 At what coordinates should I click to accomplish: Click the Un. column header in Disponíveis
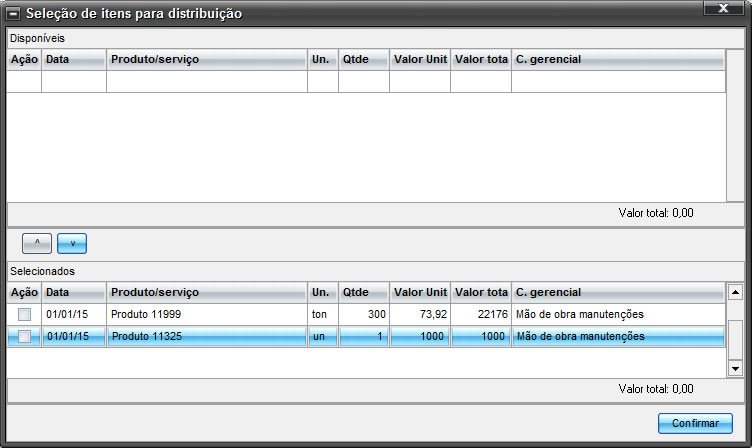point(323,59)
